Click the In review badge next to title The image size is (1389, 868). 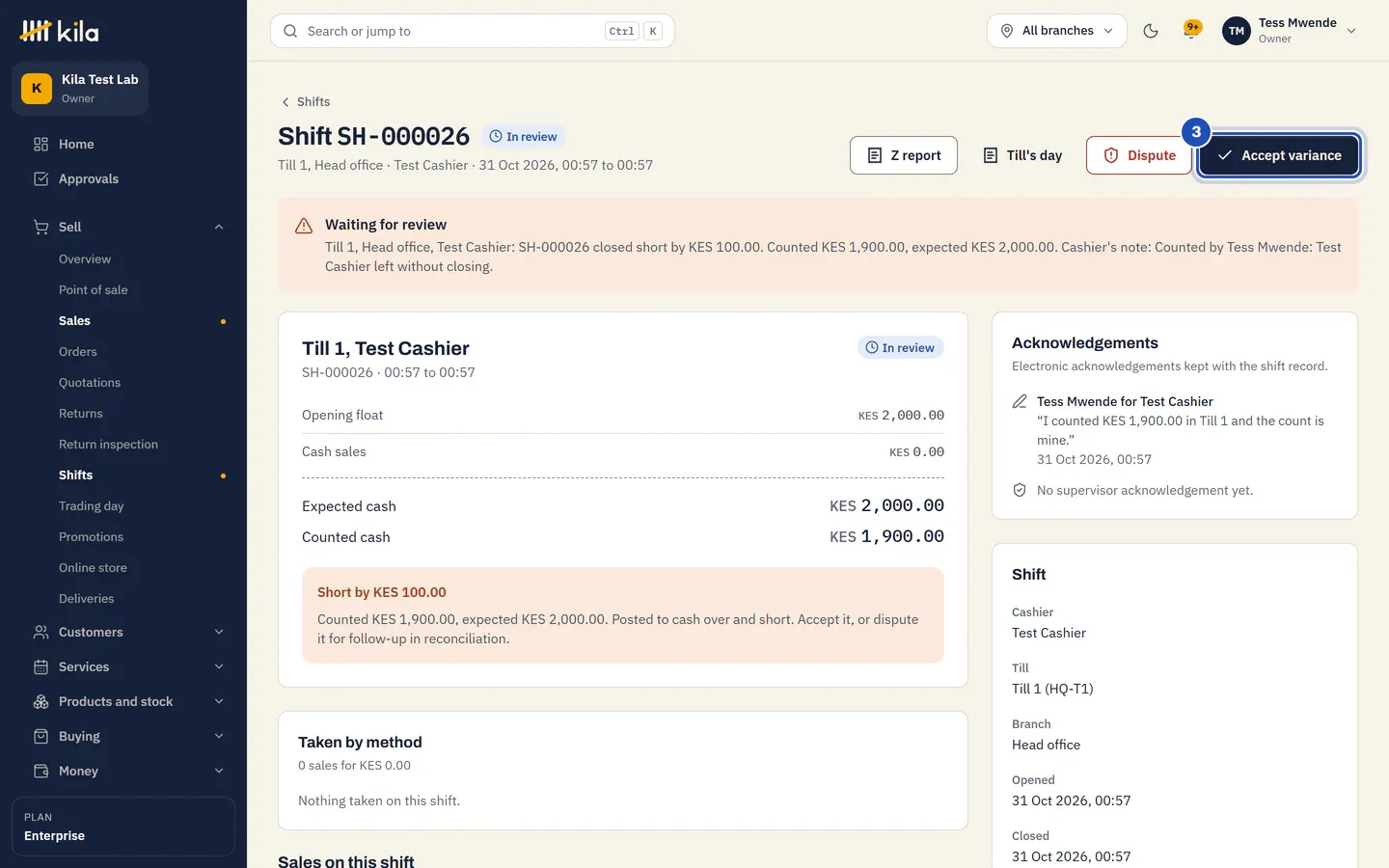coord(523,136)
